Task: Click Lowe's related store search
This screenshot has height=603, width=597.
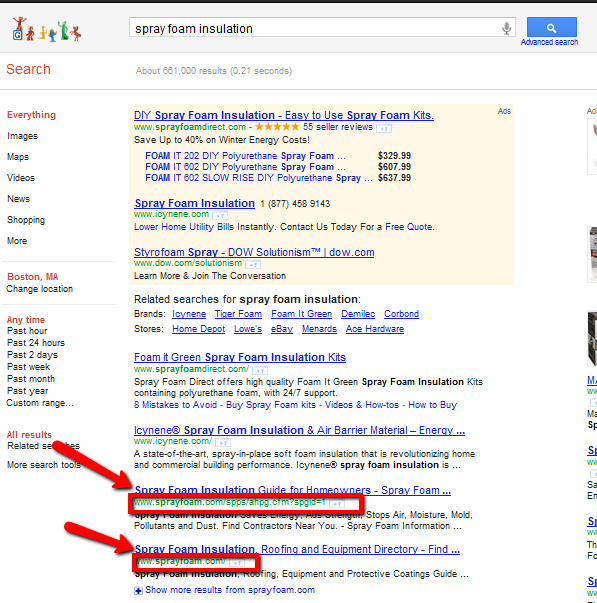Action: pyautogui.click(x=248, y=329)
